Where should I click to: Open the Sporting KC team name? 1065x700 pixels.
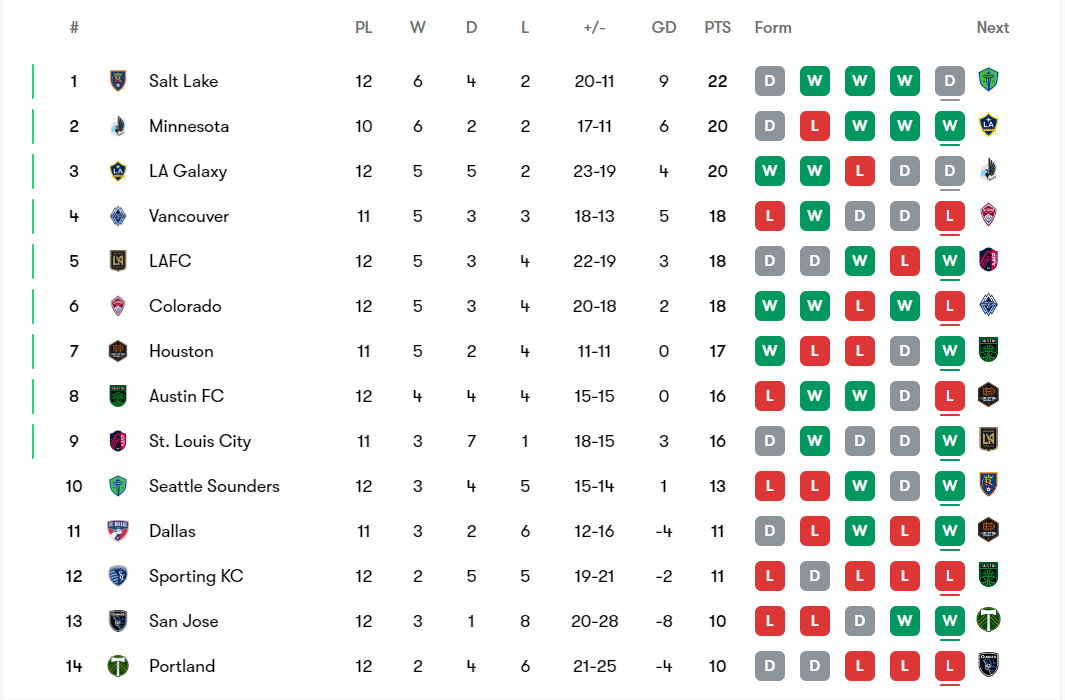[x=195, y=576]
